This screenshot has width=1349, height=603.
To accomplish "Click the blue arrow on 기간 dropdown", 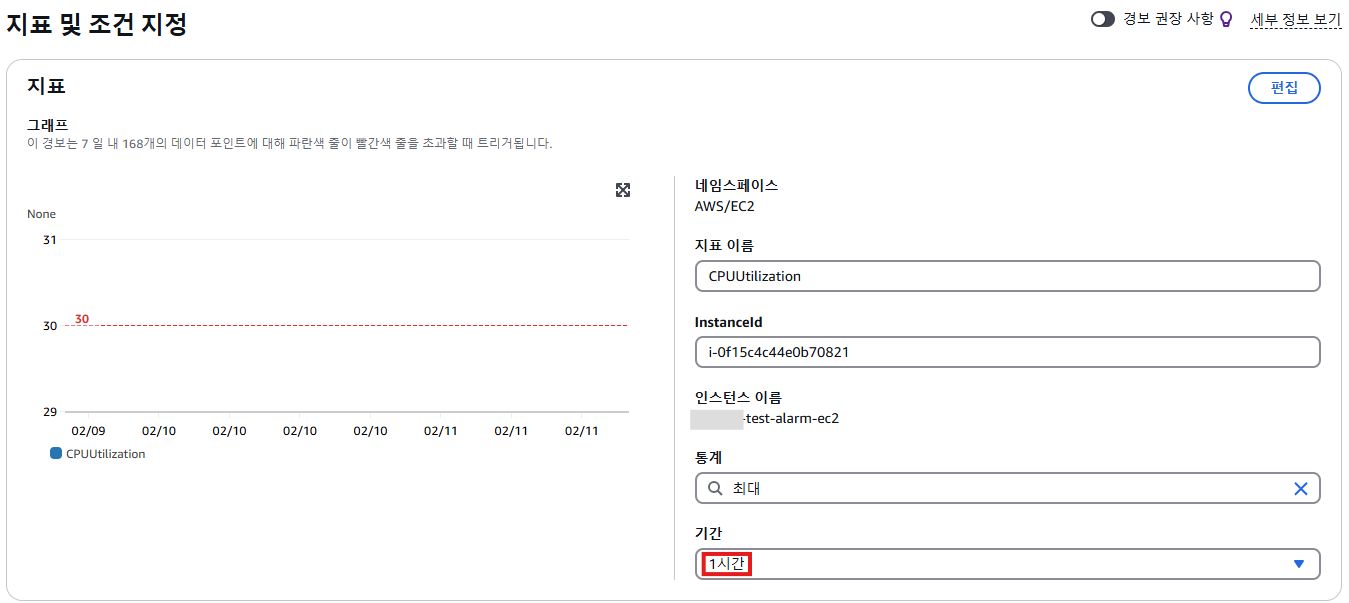I will coord(1298,564).
